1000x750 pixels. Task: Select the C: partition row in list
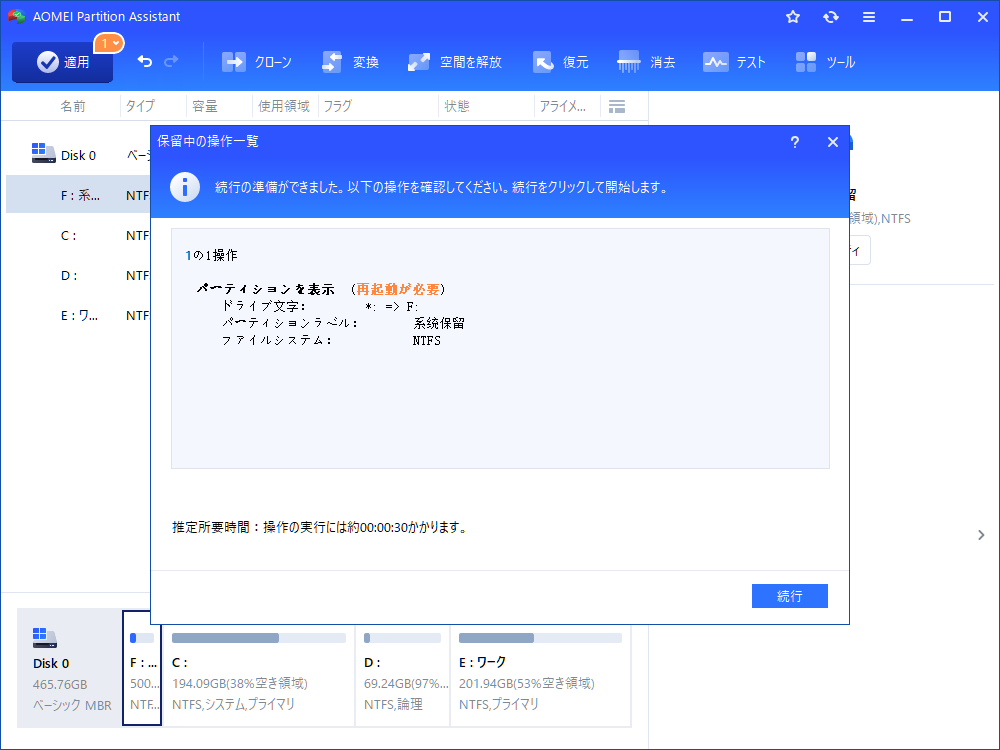[78, 235]
